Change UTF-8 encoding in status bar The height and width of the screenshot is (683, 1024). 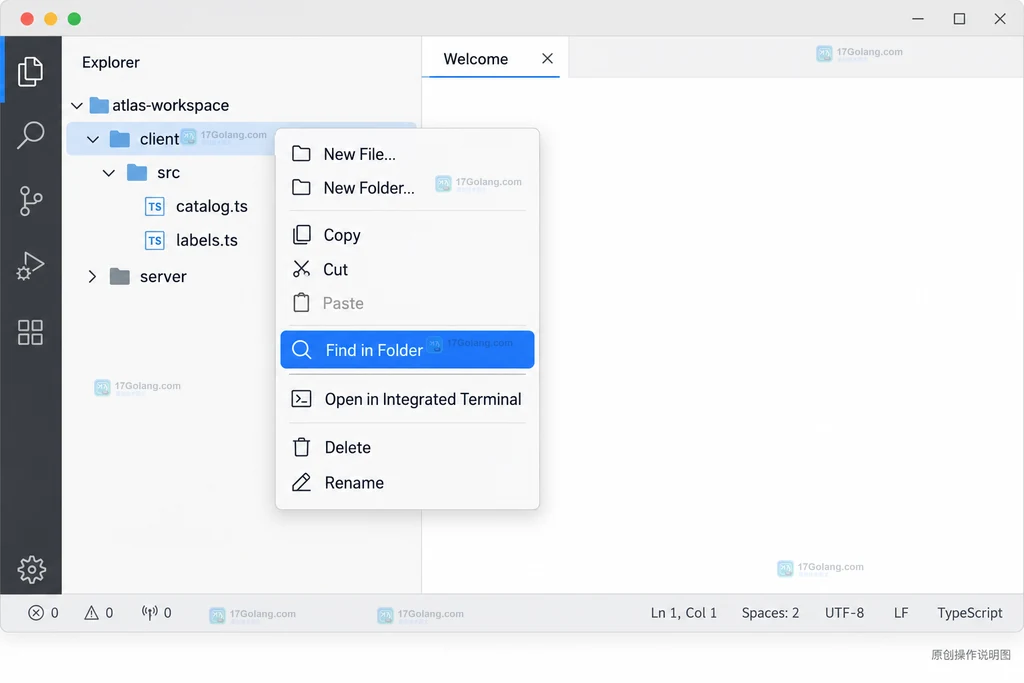pyautogui.click(x=844, y=612)
